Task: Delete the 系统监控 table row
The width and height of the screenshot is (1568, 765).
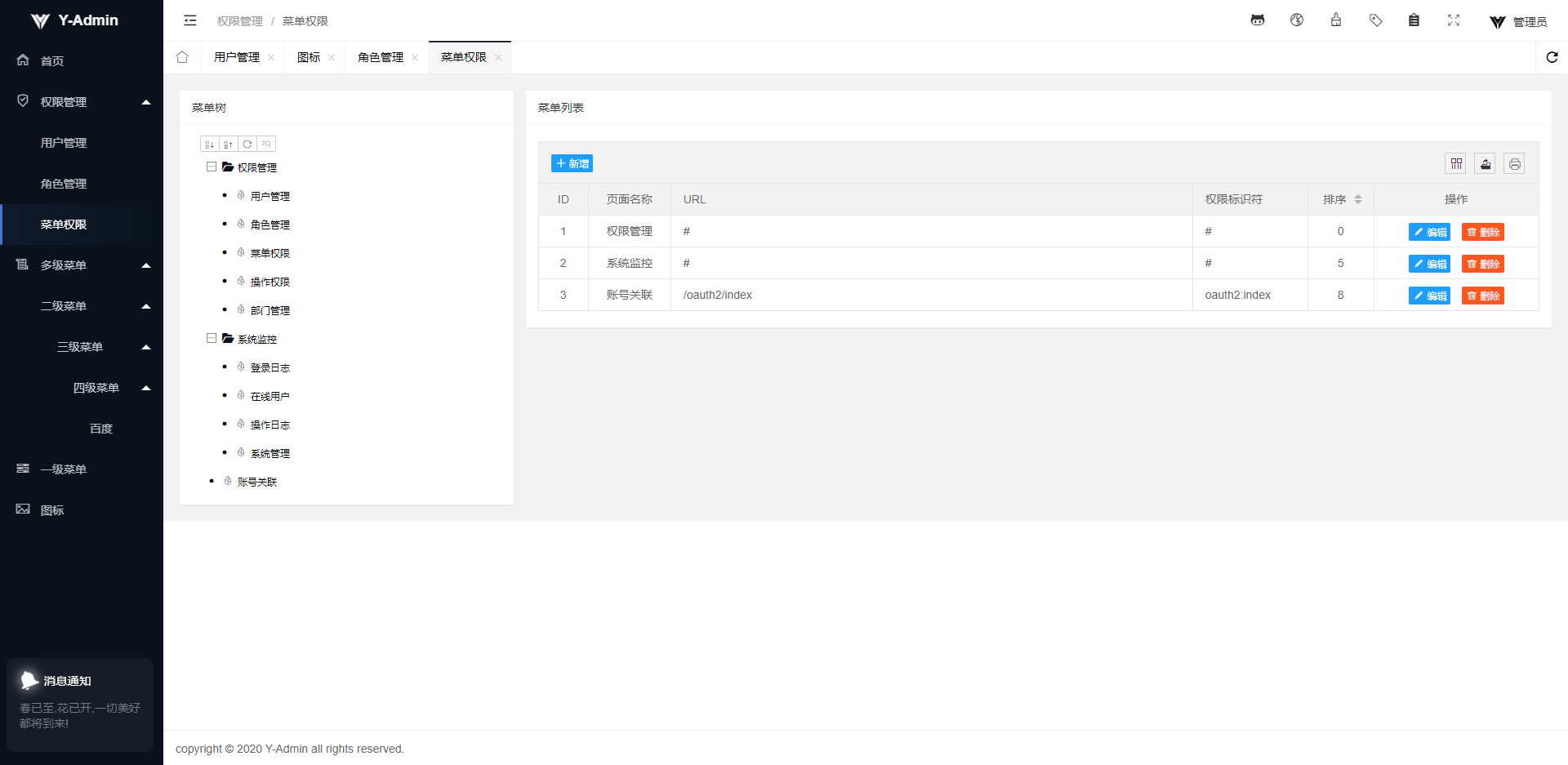Action: tap(1483, 264)
